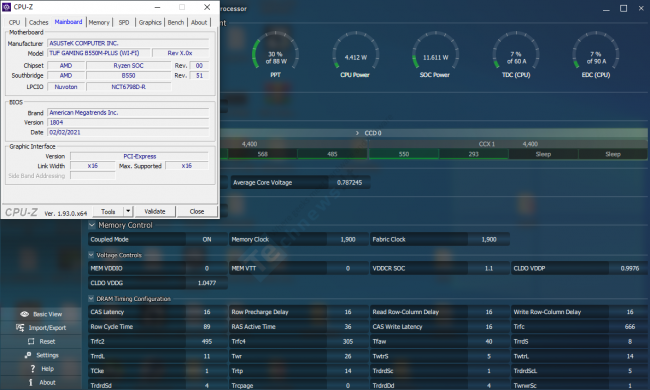
Task: Collapse the Voltage Controls section
Action: pyautogui.click(x=91, y=255)
